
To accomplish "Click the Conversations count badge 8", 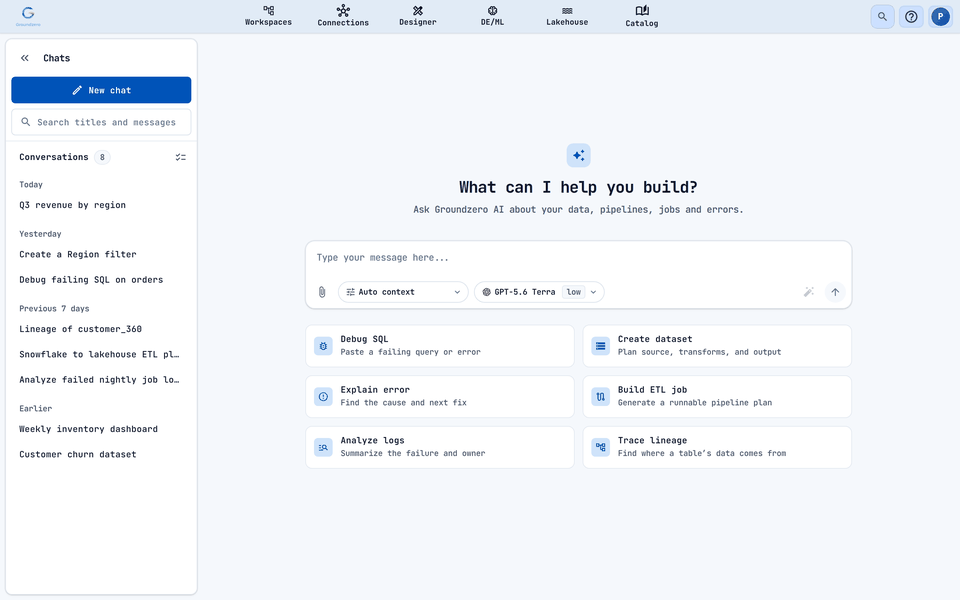I will pos(102,157).
